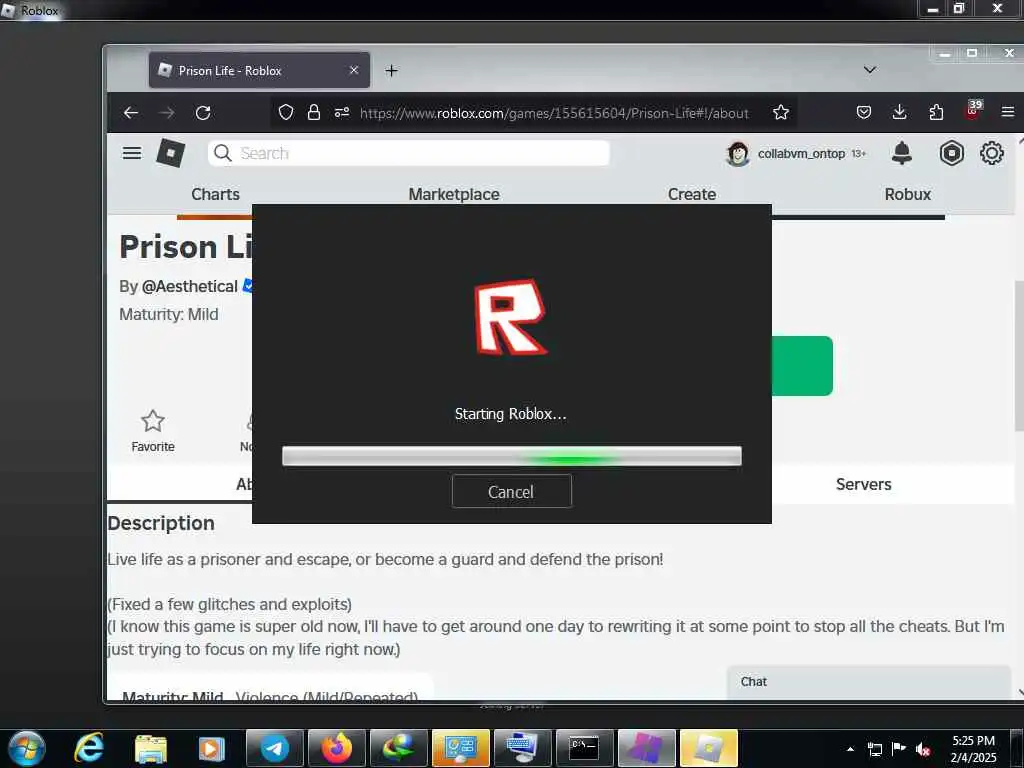Screen dimensions: 1024x768
Task: View site security padlock info
Action: coord(313,112)
